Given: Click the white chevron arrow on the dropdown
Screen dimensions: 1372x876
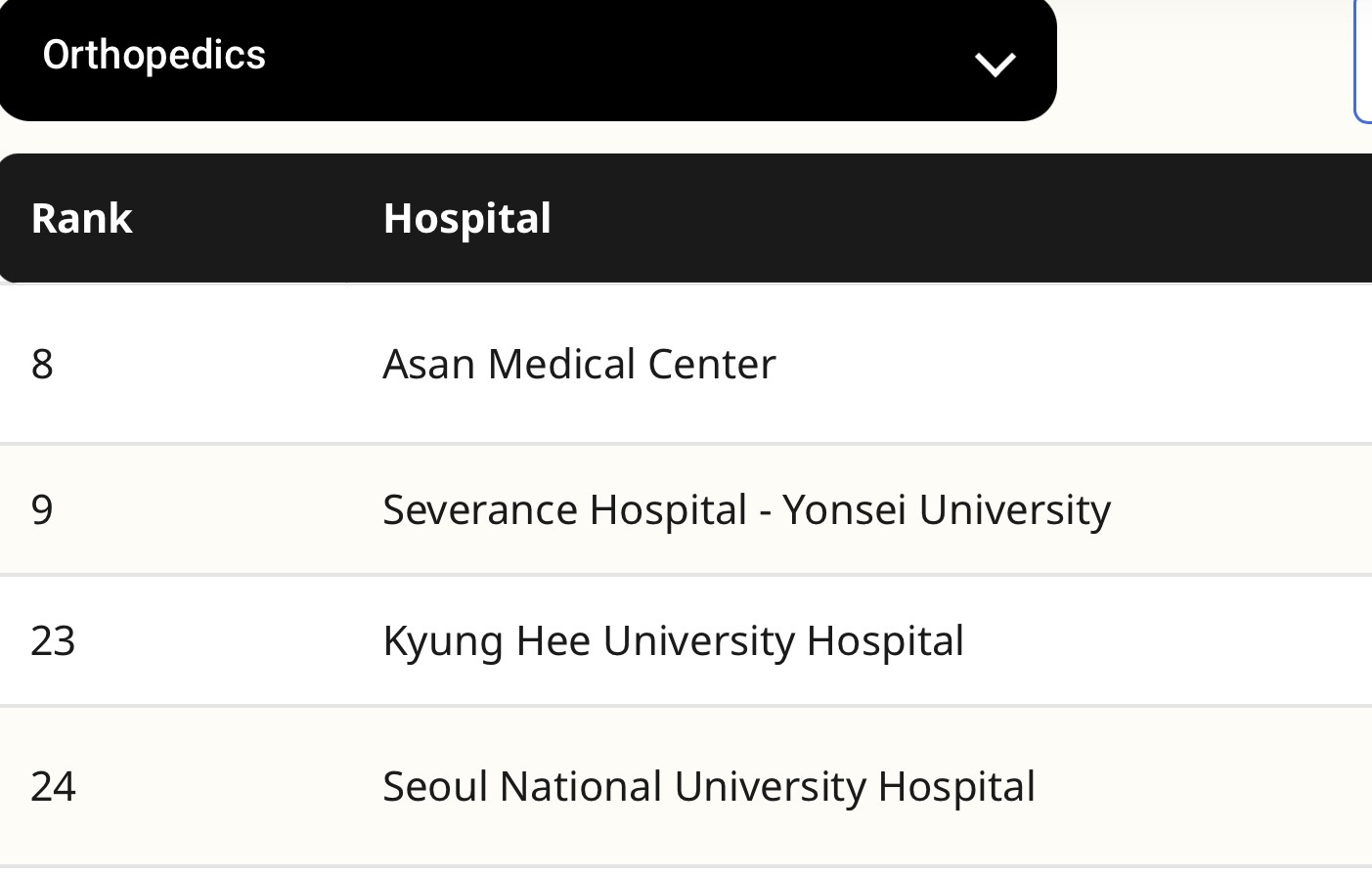Looking at the screenshot, I should 995,65.
